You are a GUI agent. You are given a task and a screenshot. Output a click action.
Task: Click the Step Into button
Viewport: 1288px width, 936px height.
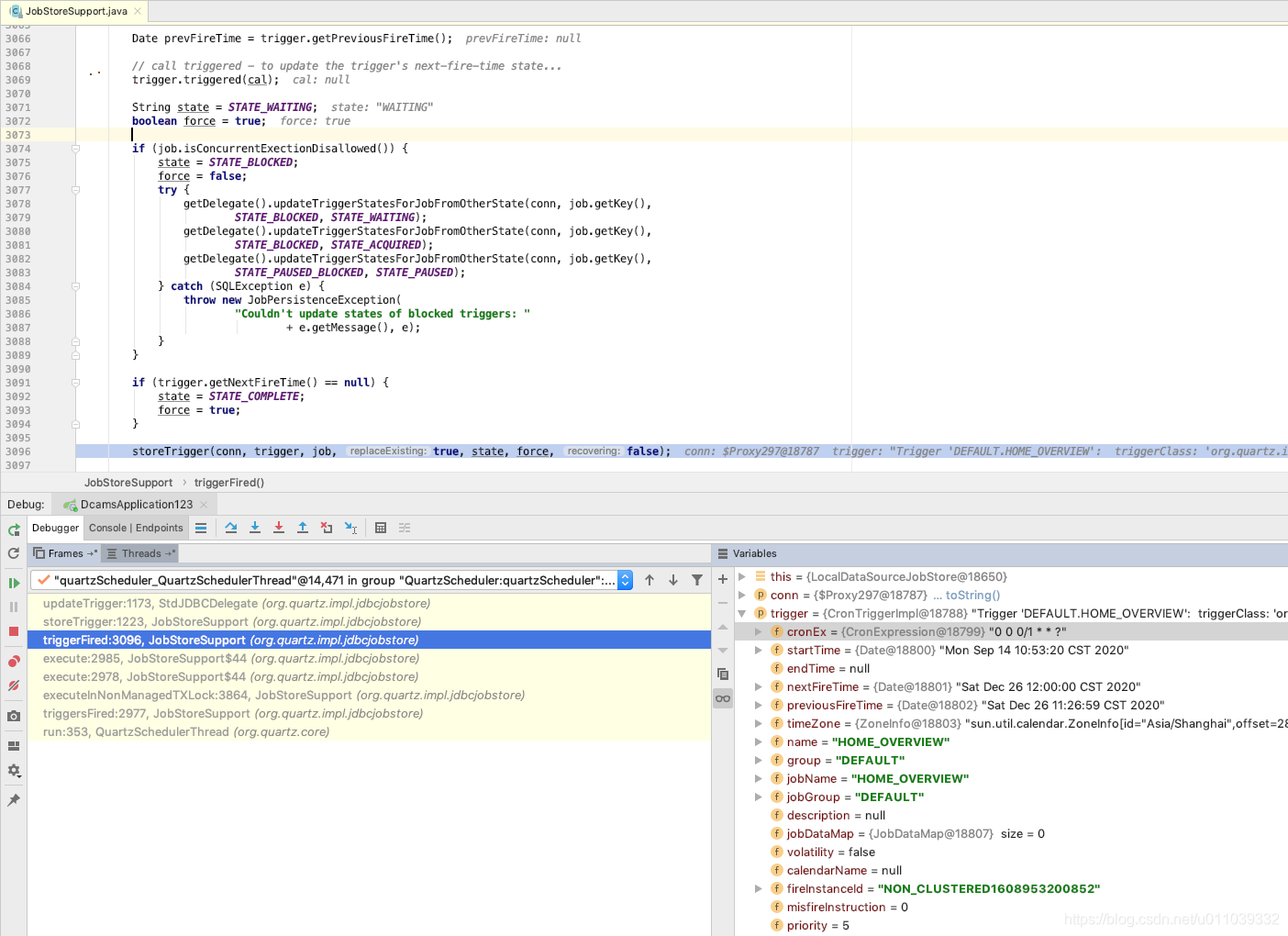tap(255, 528)
